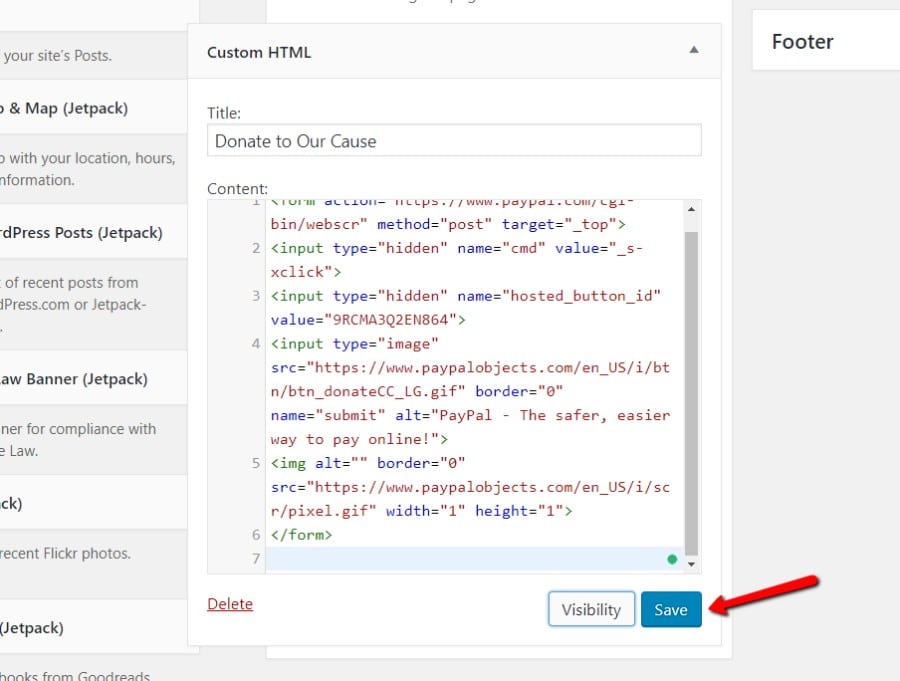Click inside the Content code editor
900x681 pixels.
pos(450,400)
